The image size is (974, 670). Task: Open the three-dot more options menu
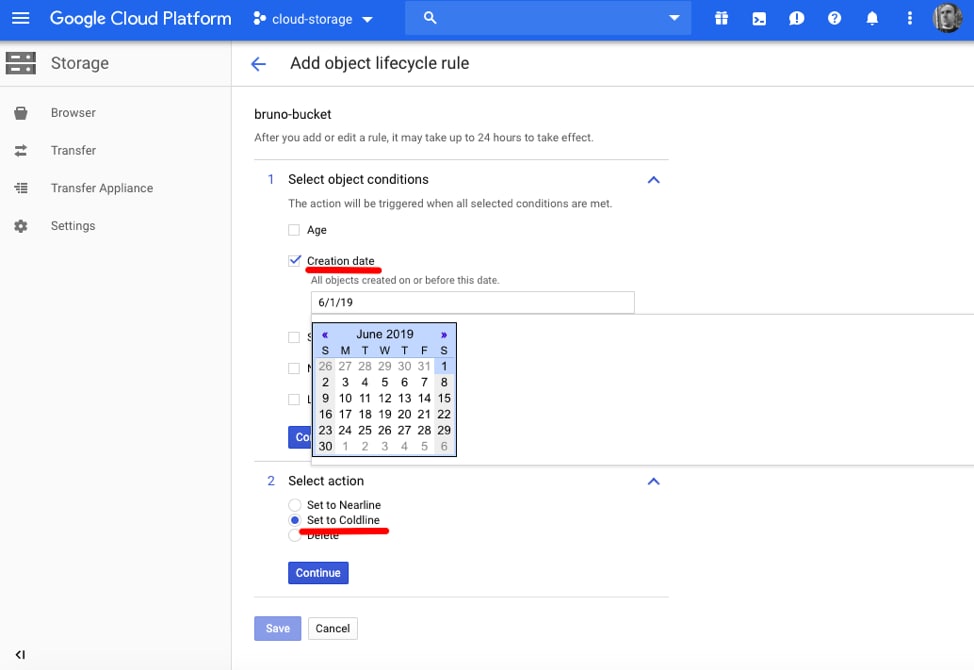tap(909, 18)
